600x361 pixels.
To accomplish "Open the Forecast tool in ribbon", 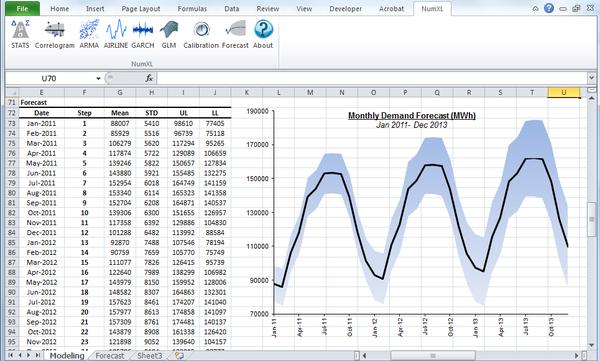I will pyautogui.click(x=235, y=34).
